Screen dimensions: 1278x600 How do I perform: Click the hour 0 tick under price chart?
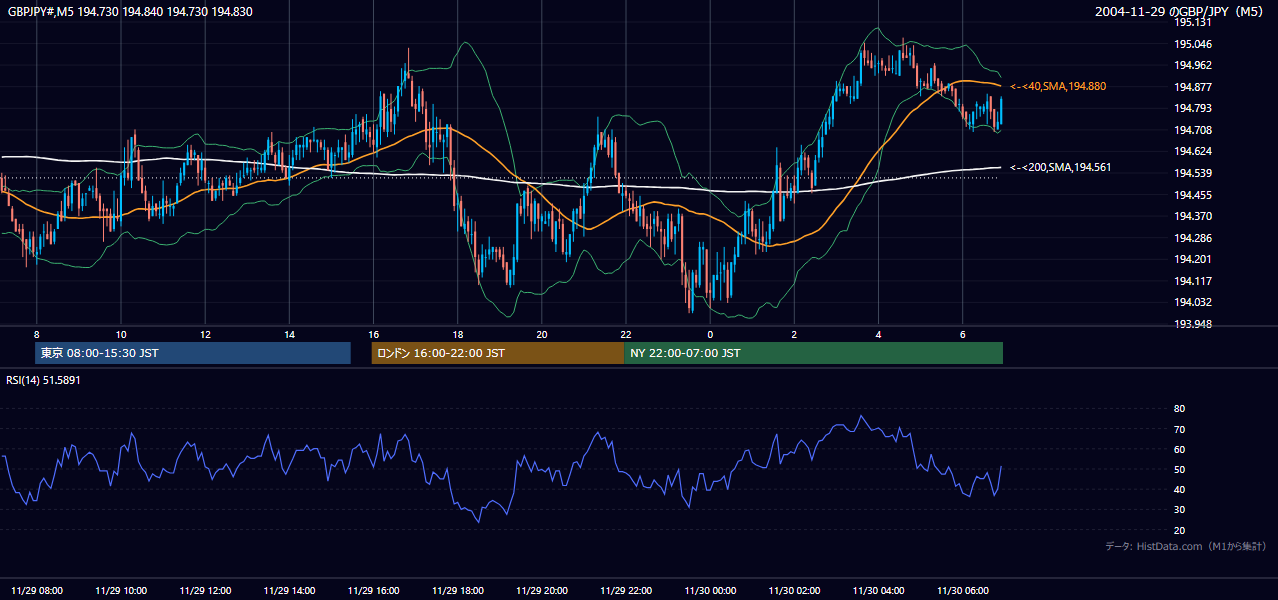(710, 334)
